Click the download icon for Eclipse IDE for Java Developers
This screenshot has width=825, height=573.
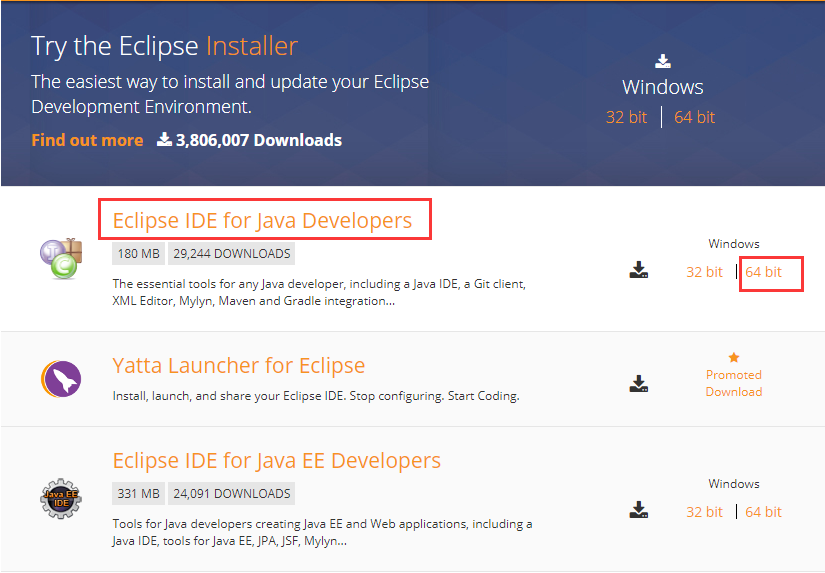(x=639, y=270)
